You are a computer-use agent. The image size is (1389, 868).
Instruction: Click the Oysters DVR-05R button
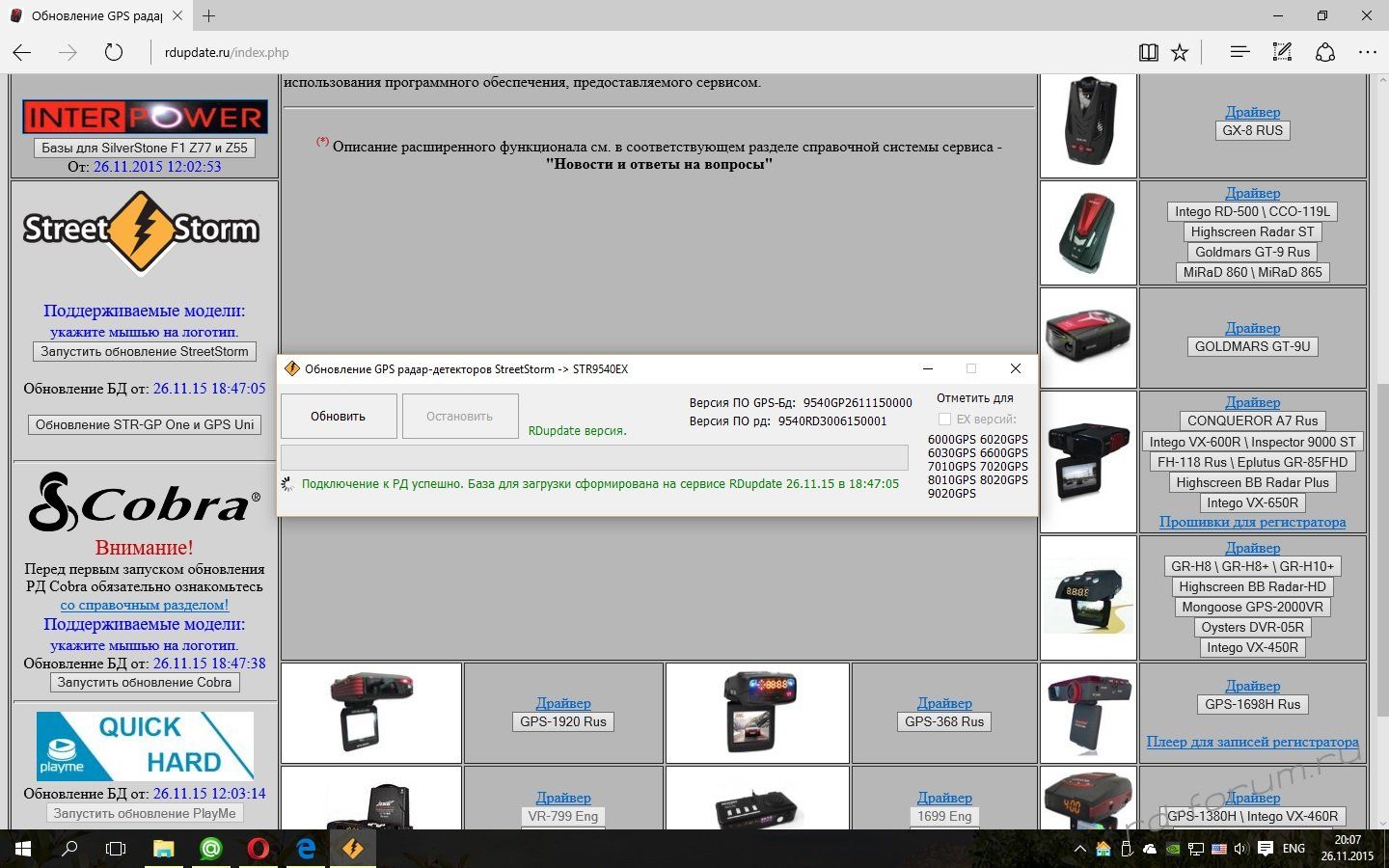pyautogui.click(x=1253, y=627)
